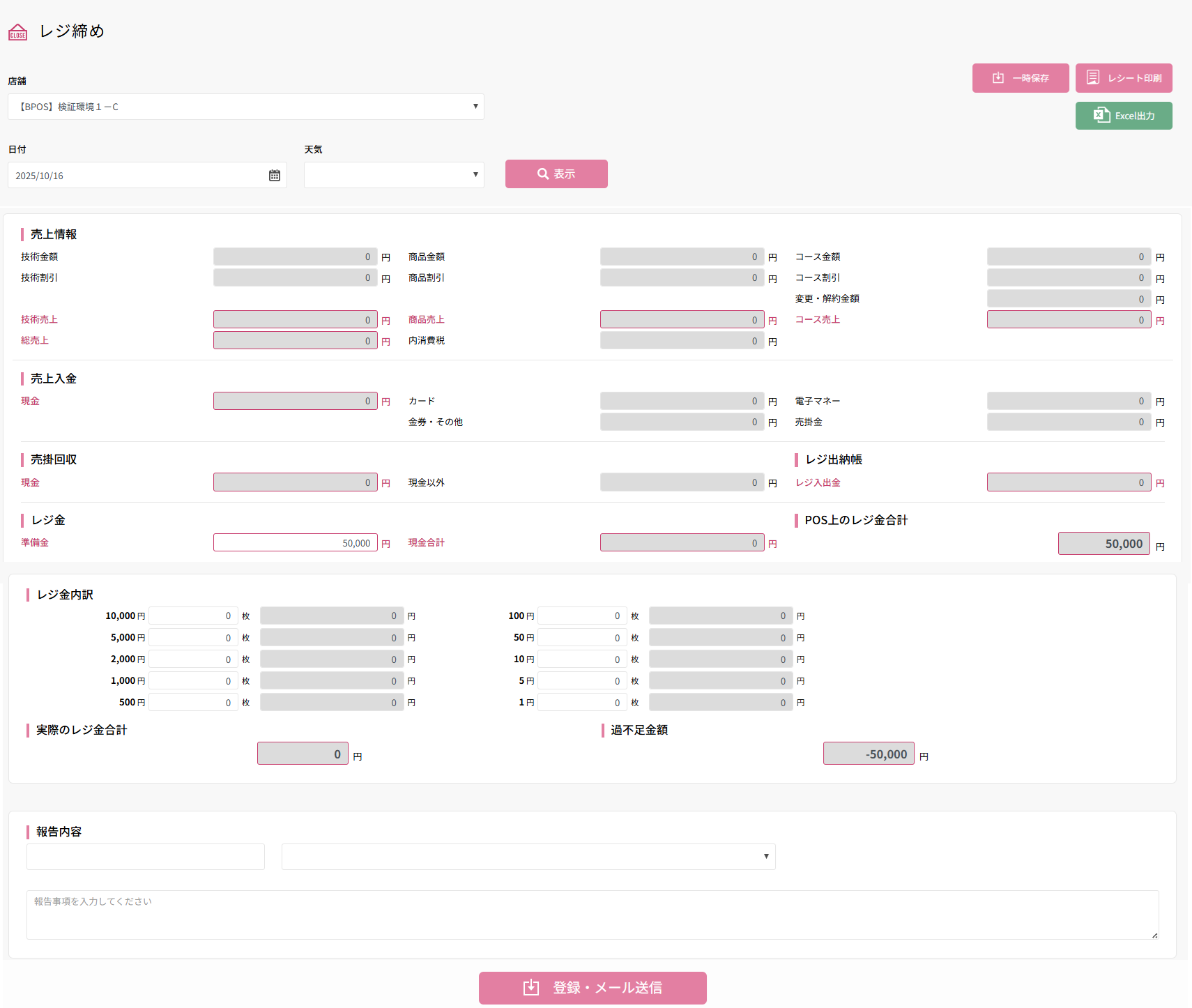The image size is (1192, 1008).
Task: Click the save icon on 一時保存 button
Action: click(998, 78)
